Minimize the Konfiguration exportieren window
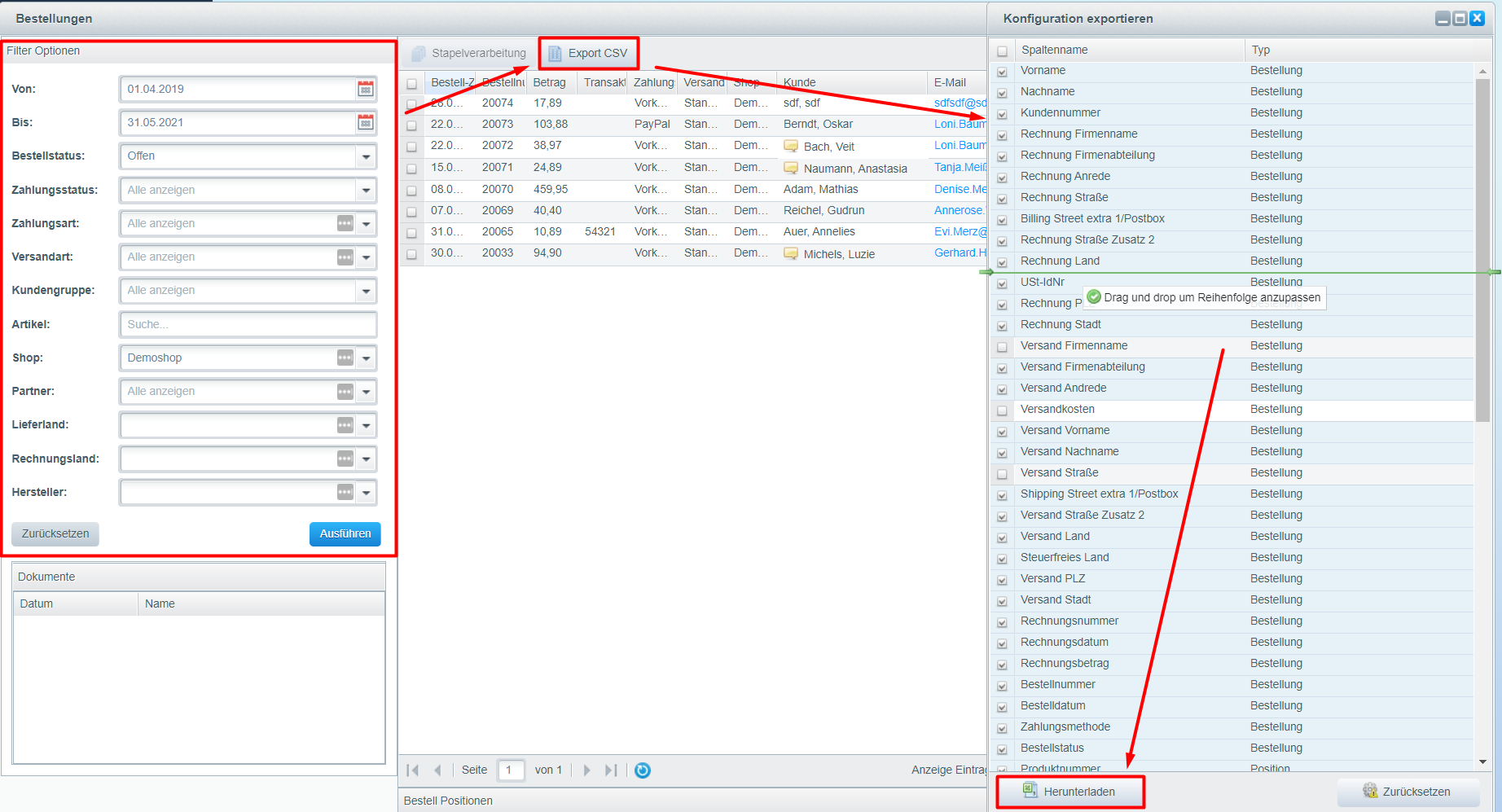The image size is (1502, 812). pos(1443,18)
